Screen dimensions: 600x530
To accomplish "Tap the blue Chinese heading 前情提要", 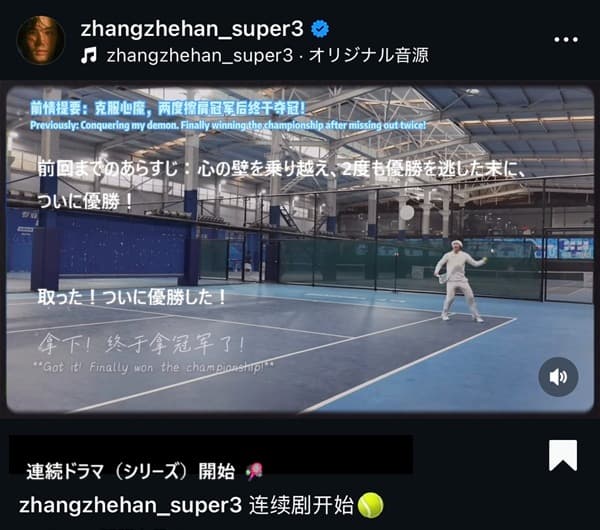I will [x=55, y=109].
